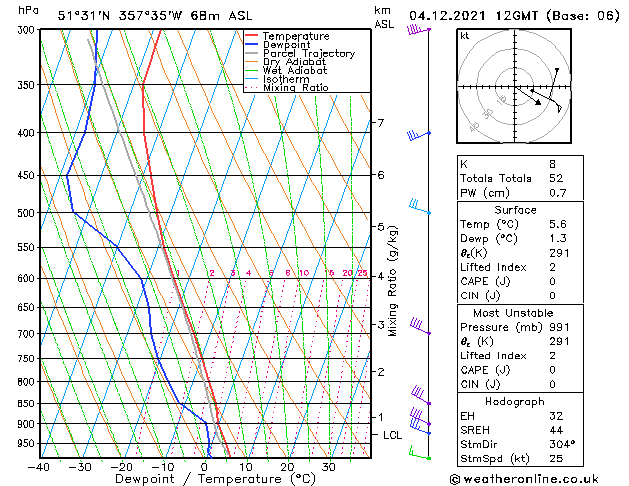Select the Pressure (mb) value 991
This screenshot has width=629, height=486.
559,327
